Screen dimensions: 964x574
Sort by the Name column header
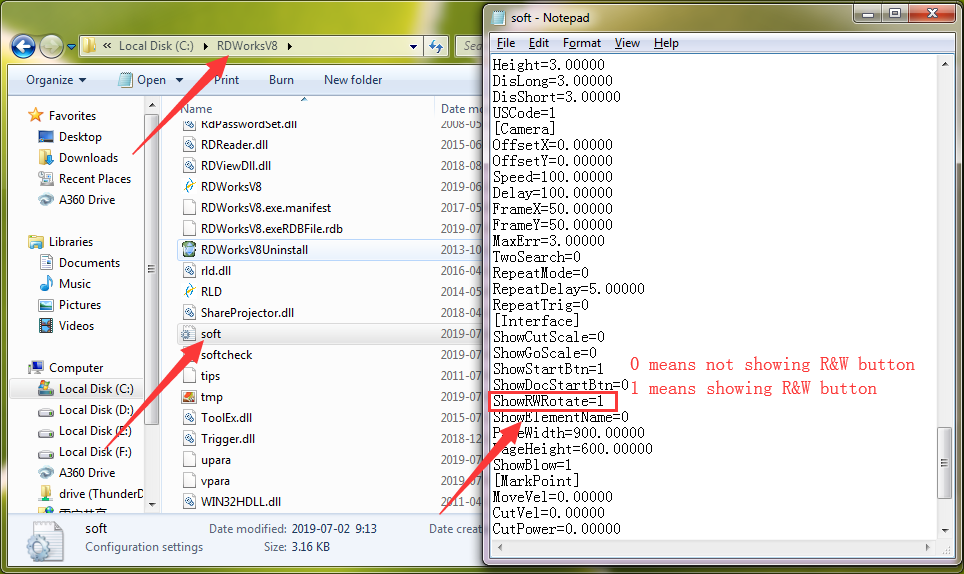[x=197, y=109]
